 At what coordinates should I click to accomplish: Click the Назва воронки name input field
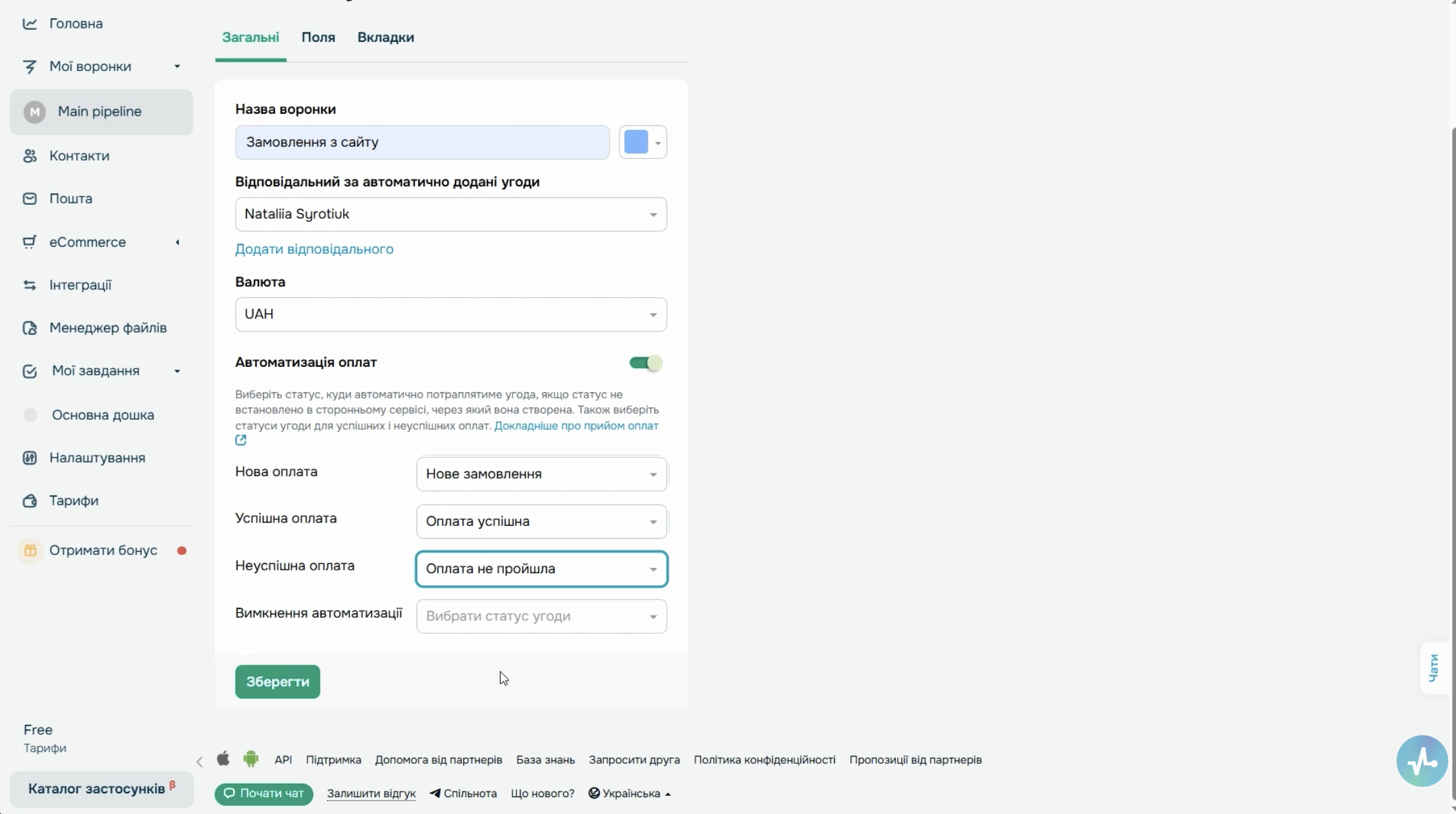[422, 142]
